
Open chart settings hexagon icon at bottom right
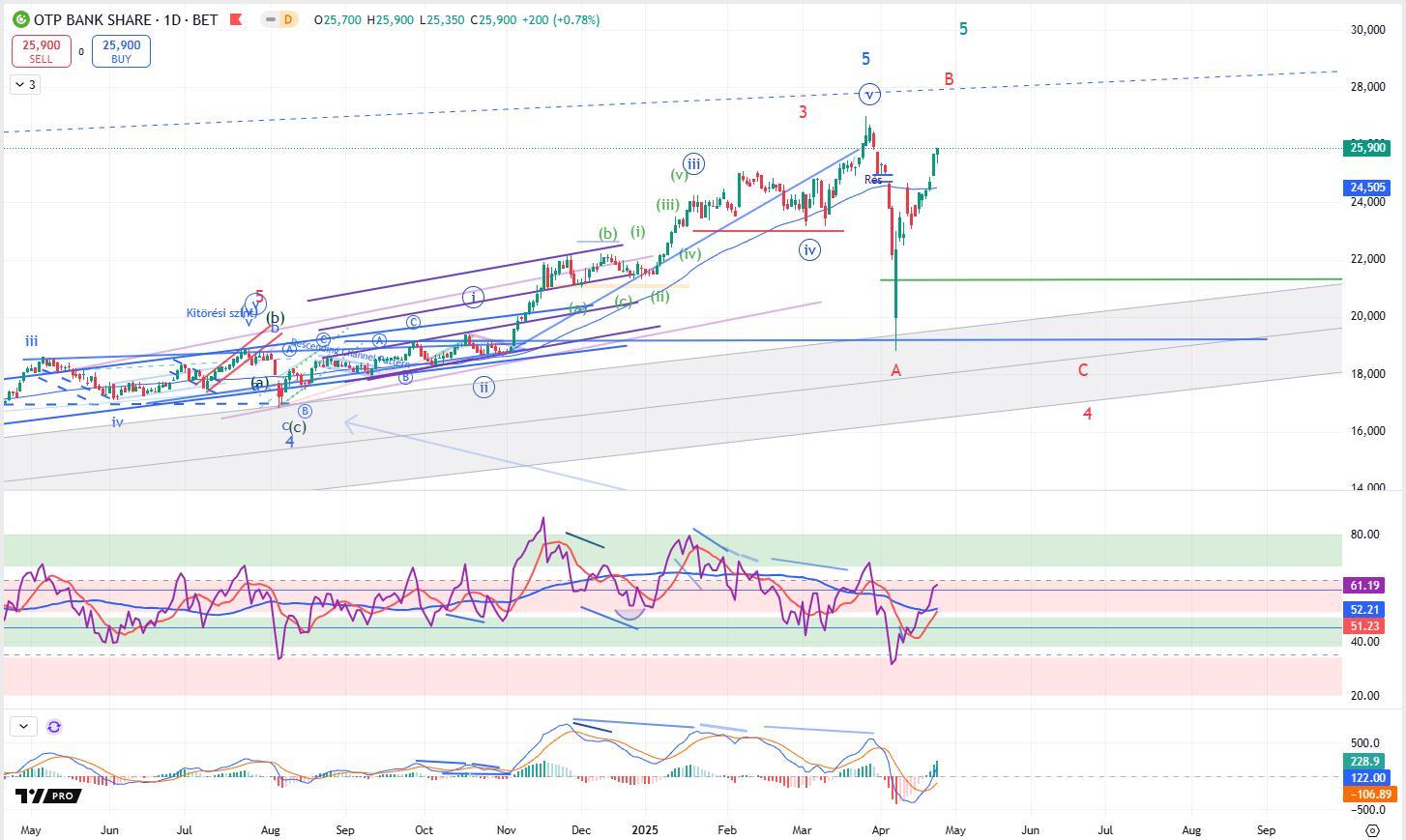pyautogui.click(x=1372, y=830)
